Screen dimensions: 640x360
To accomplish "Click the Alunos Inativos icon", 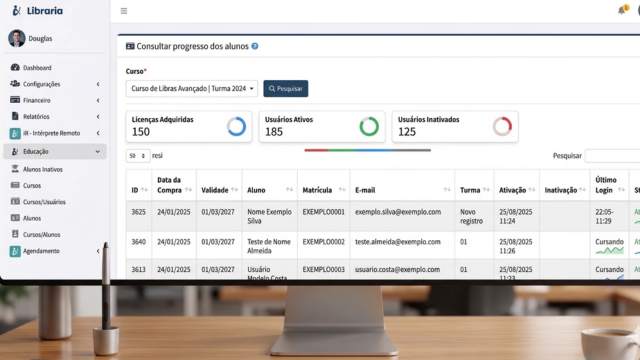I will (x=15, y=169).
